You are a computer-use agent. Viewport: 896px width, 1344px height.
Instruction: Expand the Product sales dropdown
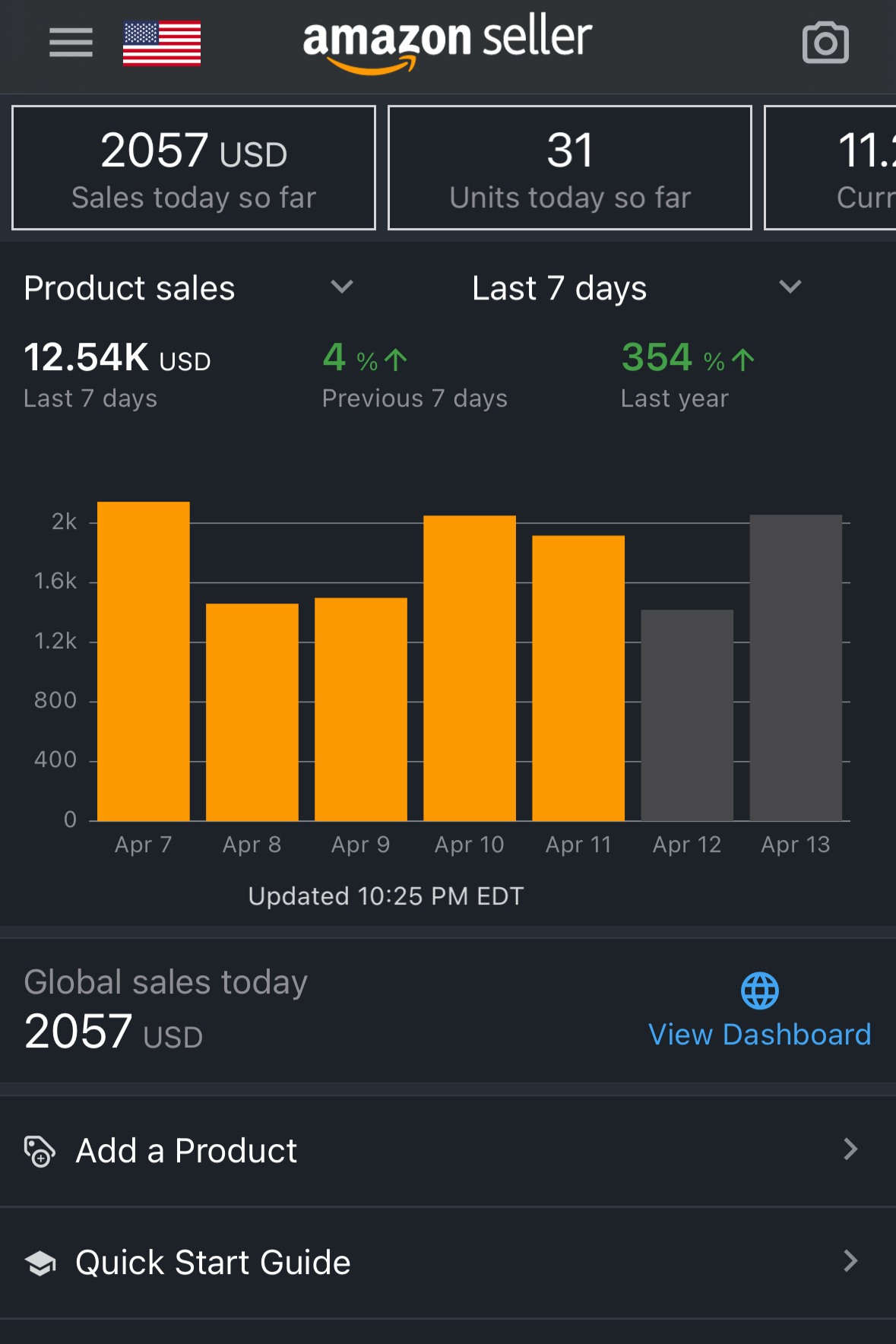342,287
